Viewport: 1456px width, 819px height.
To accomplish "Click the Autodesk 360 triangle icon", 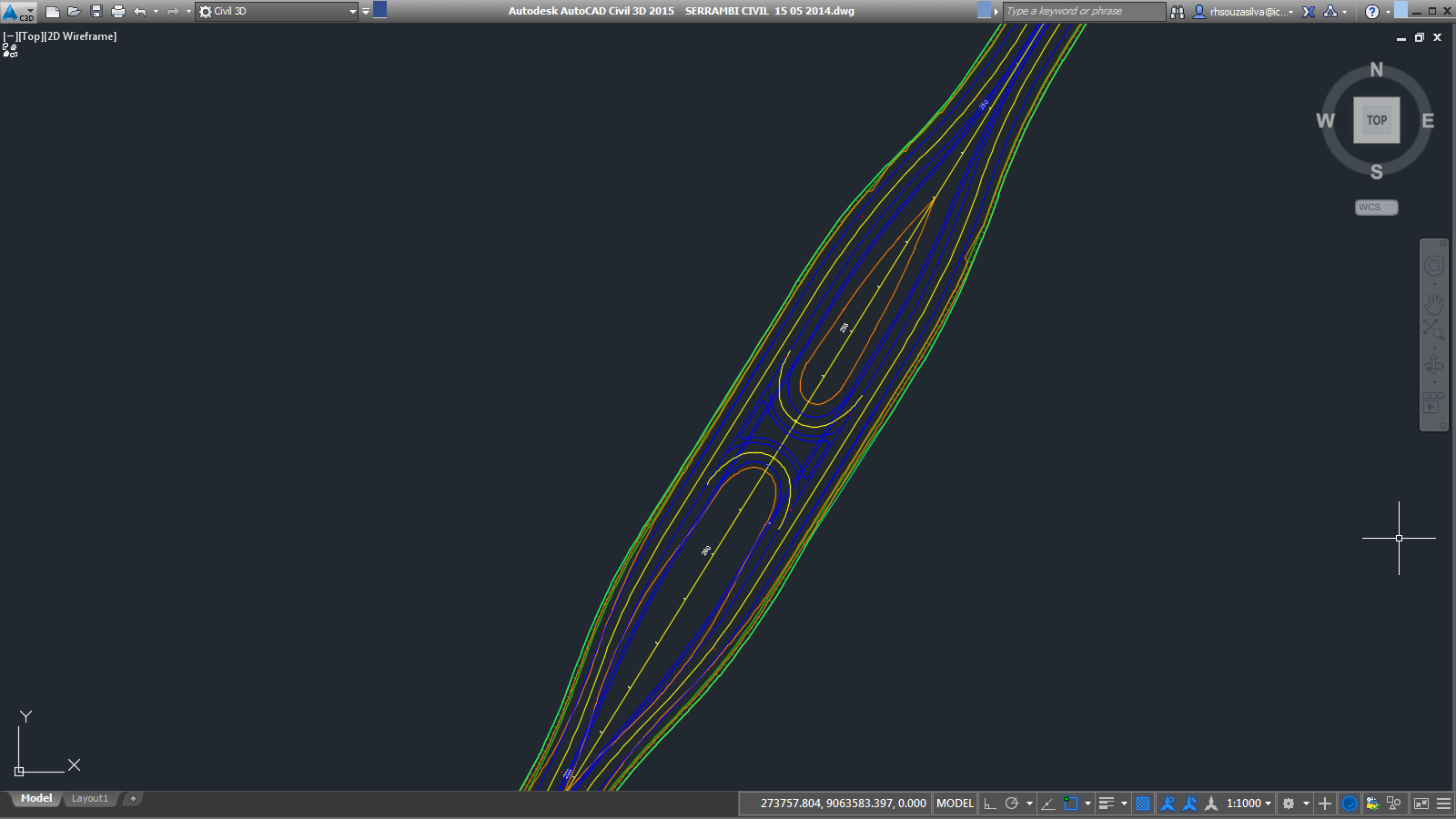I will [1330, 12].
